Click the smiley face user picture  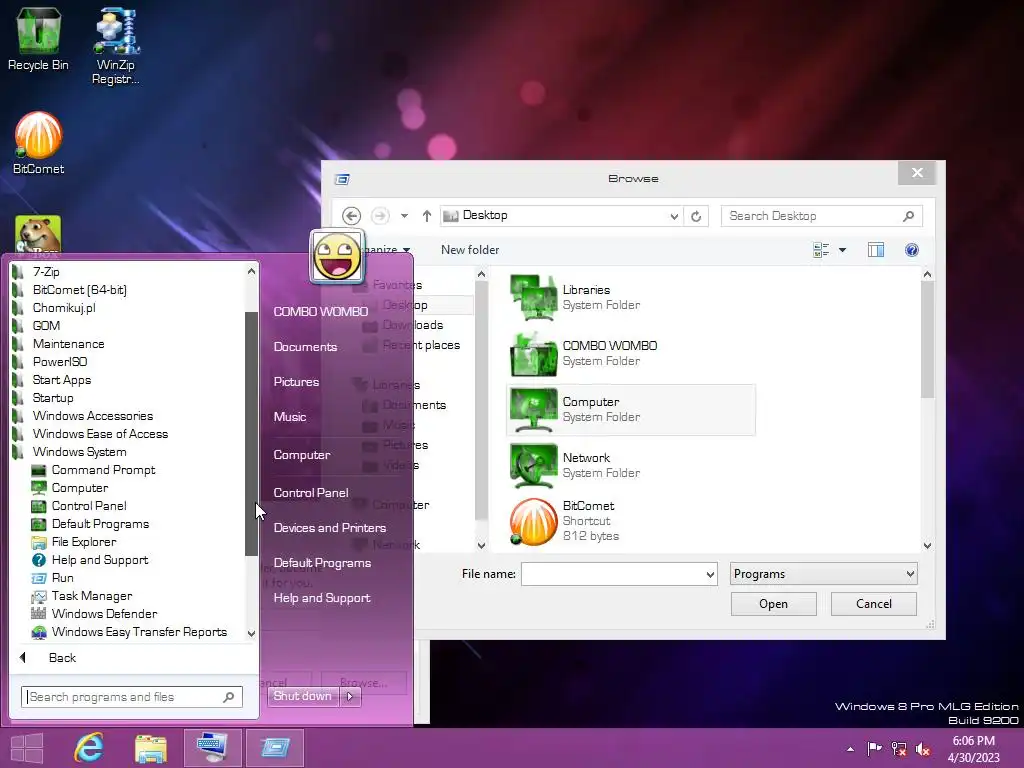337,256
